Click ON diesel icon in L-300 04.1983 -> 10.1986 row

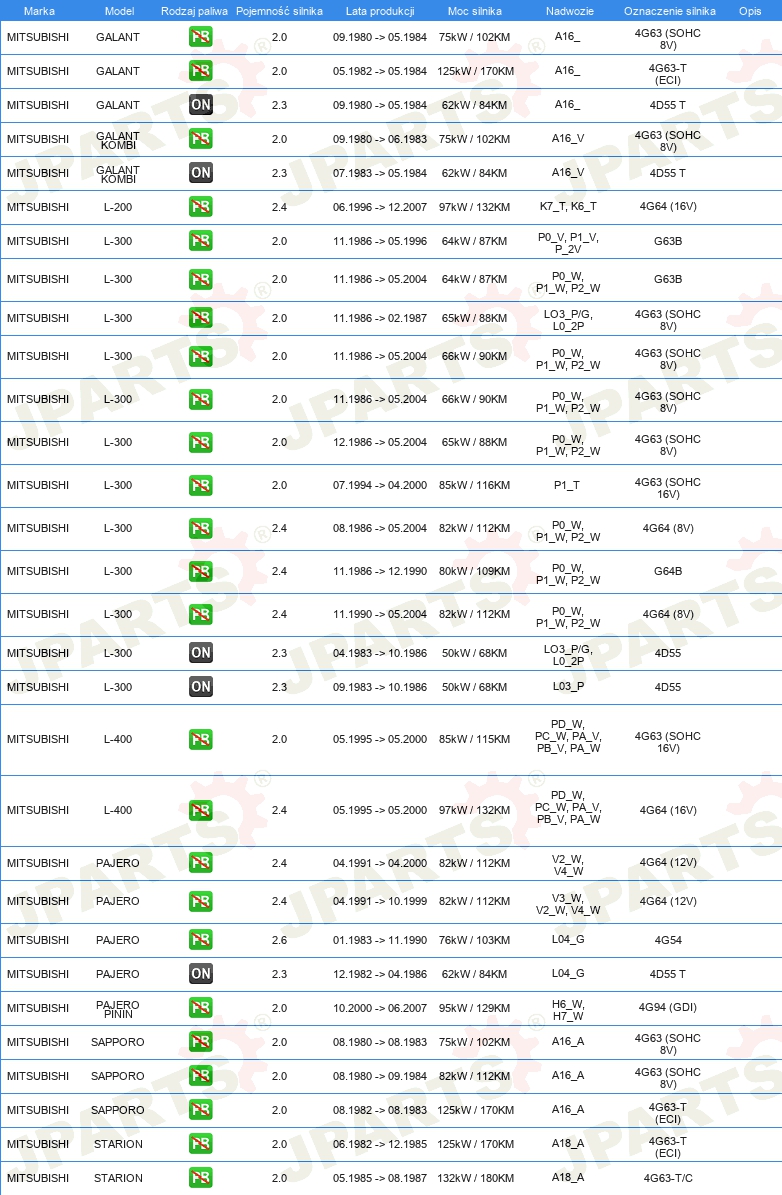click(x=200, y=652)
